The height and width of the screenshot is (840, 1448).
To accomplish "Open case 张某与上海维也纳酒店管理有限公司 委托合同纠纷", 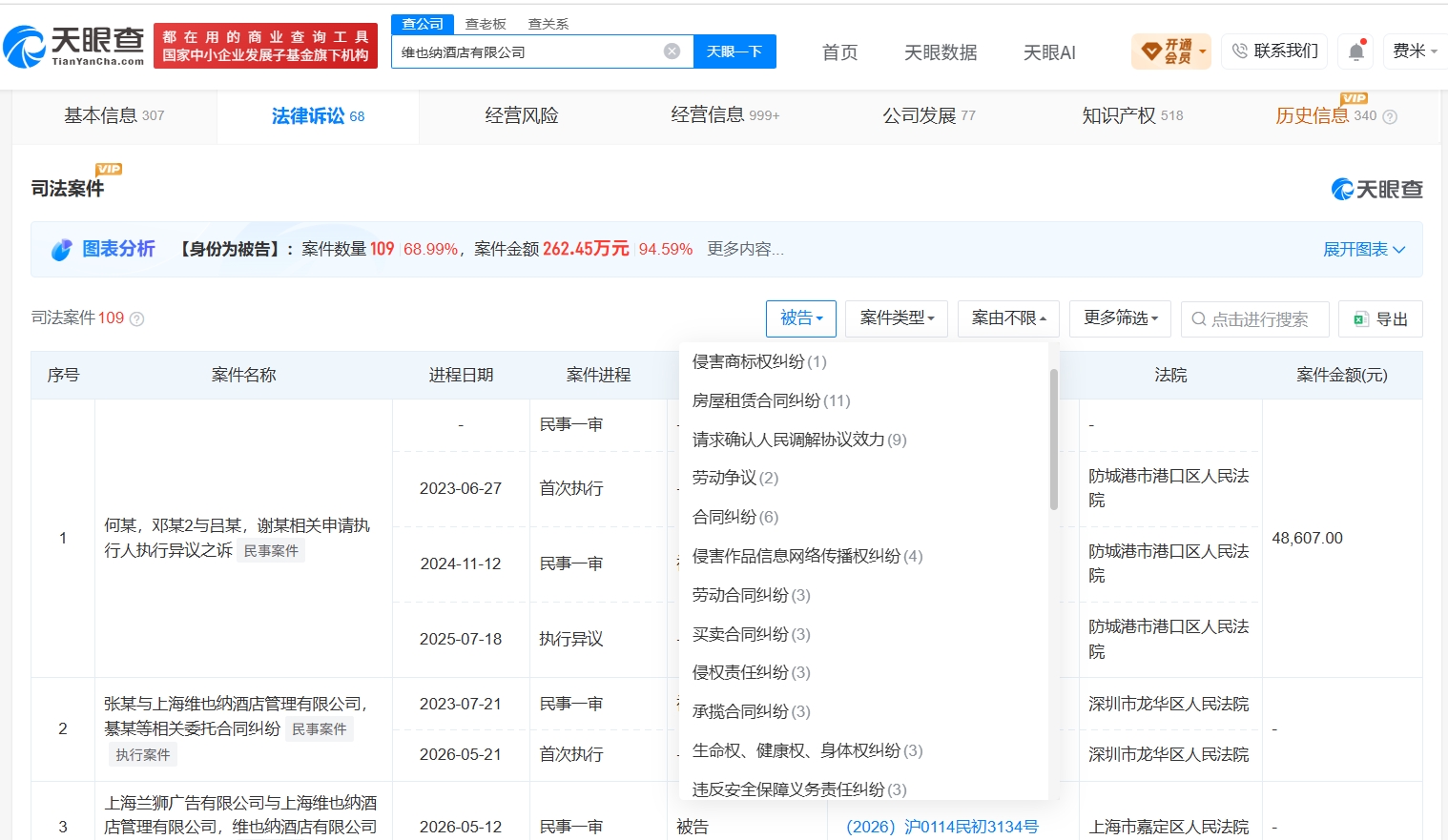I will [237, 716].
